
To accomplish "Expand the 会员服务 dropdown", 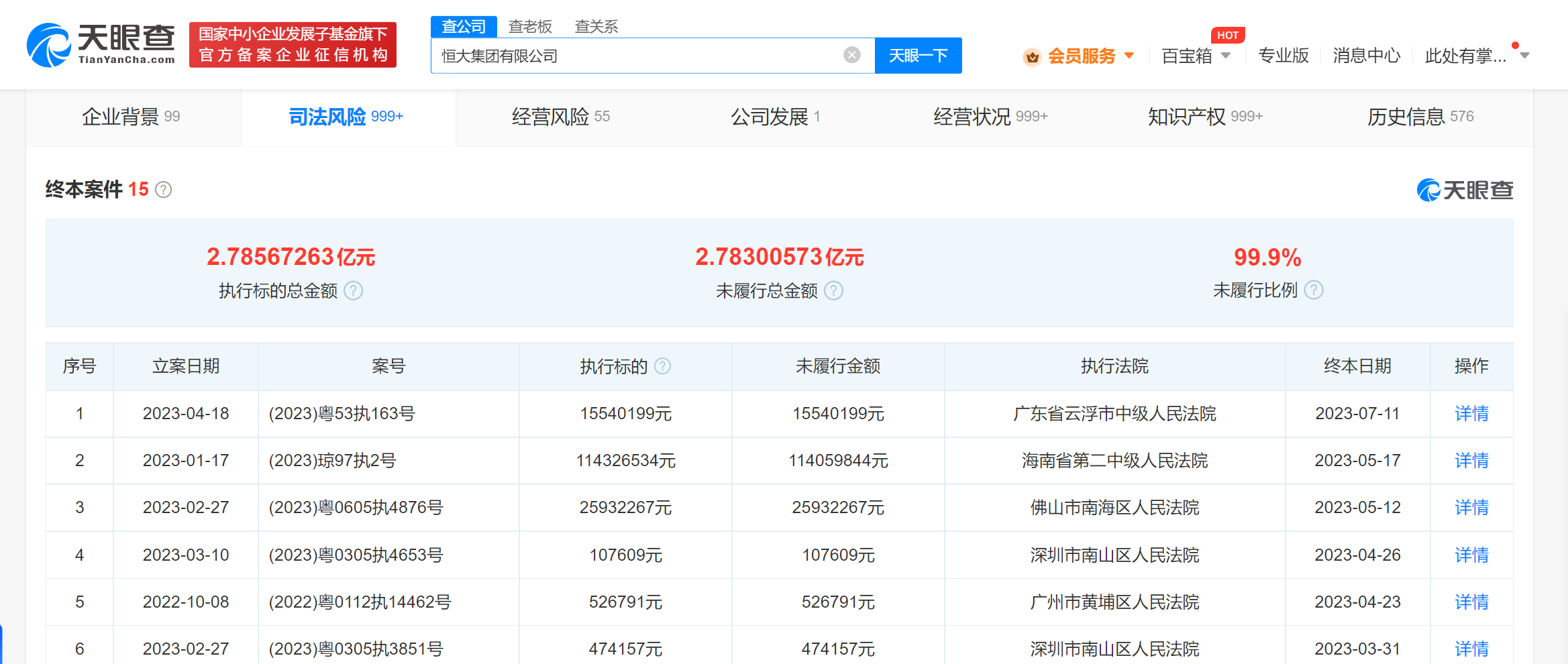I will coord(1129,56).
